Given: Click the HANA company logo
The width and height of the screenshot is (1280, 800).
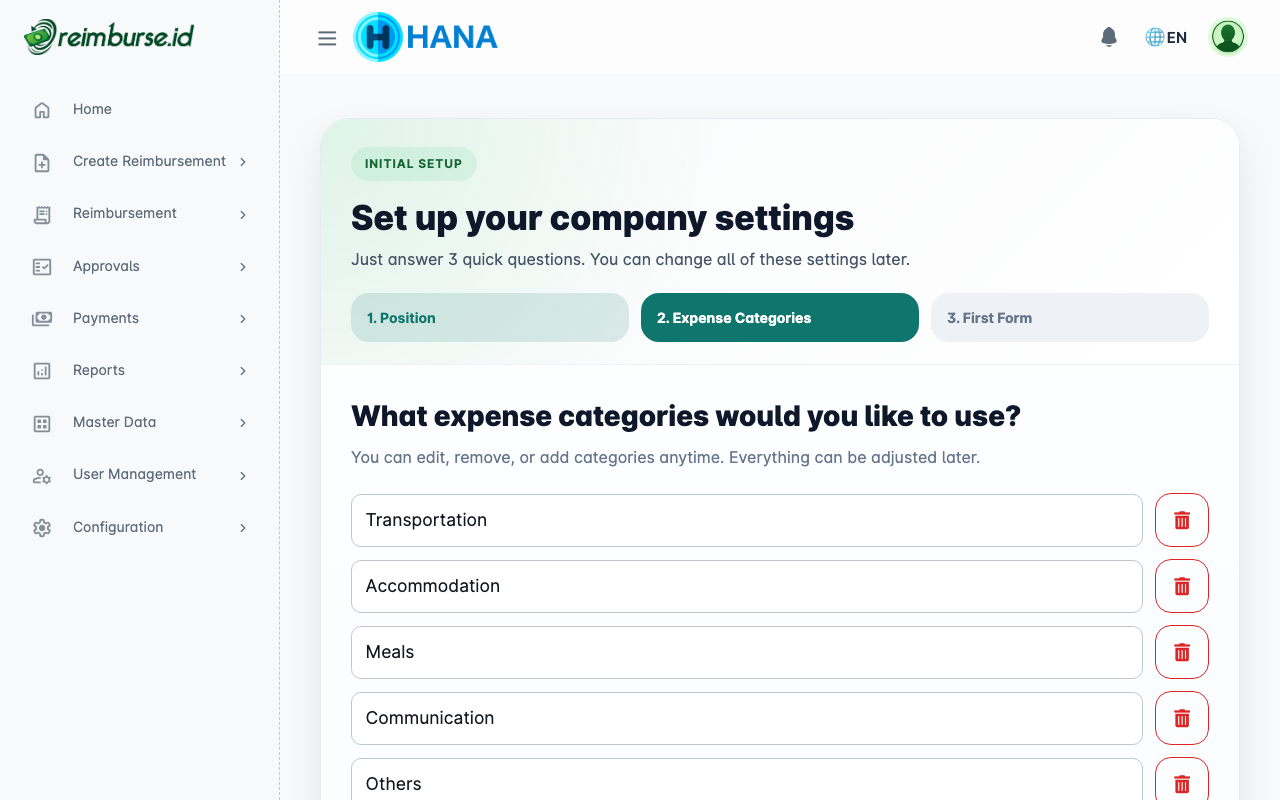Looking at the screenshot, I should (425, 37).
